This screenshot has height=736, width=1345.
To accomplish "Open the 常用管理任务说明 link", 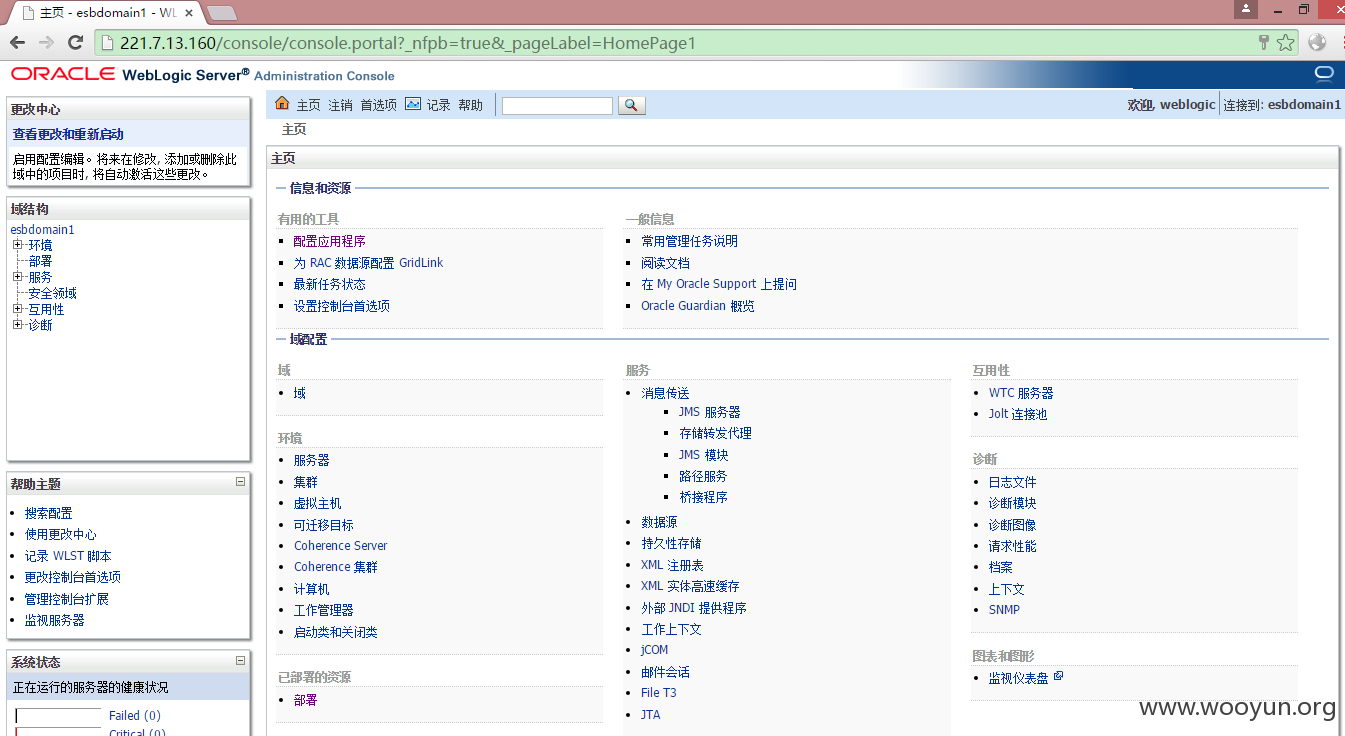I will [689, 241].
